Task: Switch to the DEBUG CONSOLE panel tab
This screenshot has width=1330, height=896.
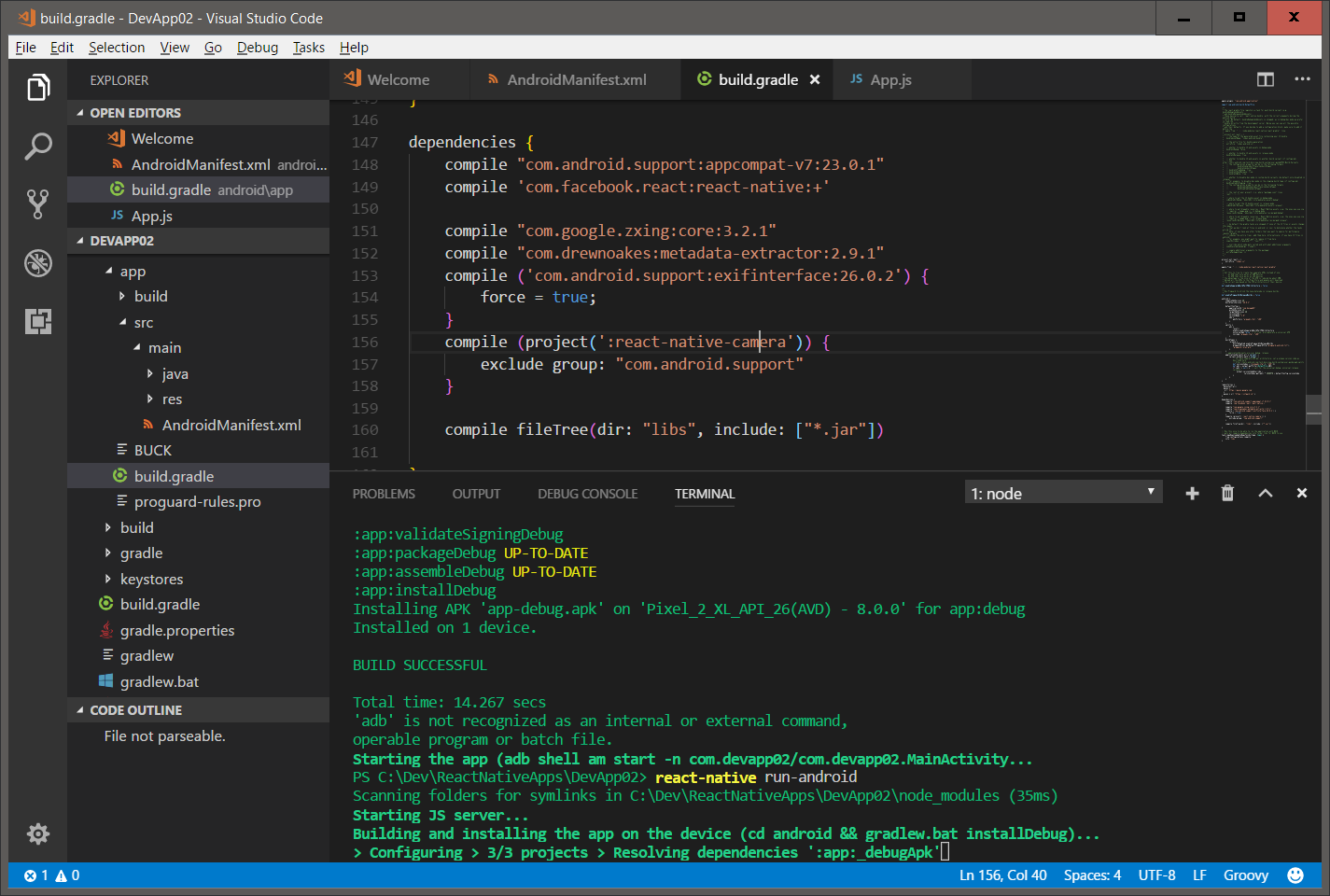Action: tap(588, 494)
